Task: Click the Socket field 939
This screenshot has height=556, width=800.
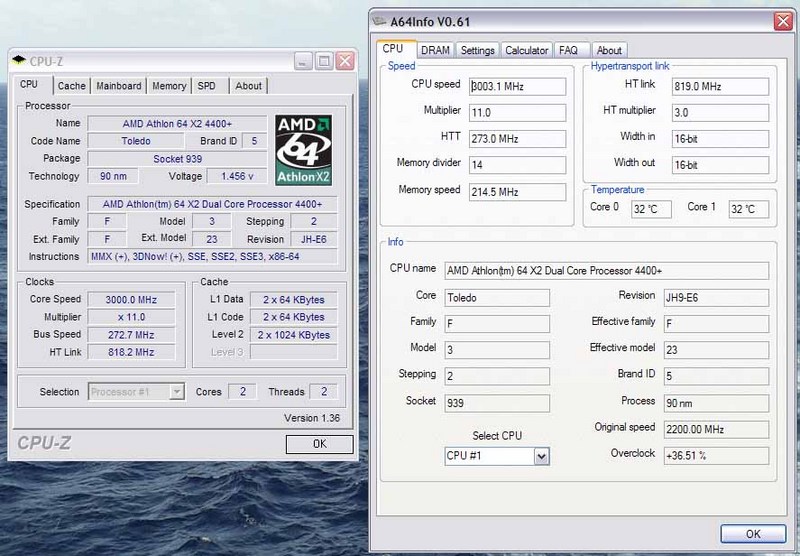Action: pyautogui.click(x=497, y=403)
